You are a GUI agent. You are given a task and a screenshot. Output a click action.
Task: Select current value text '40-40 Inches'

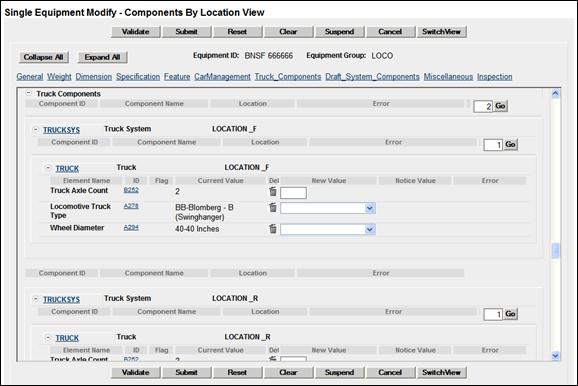(197, 229)
